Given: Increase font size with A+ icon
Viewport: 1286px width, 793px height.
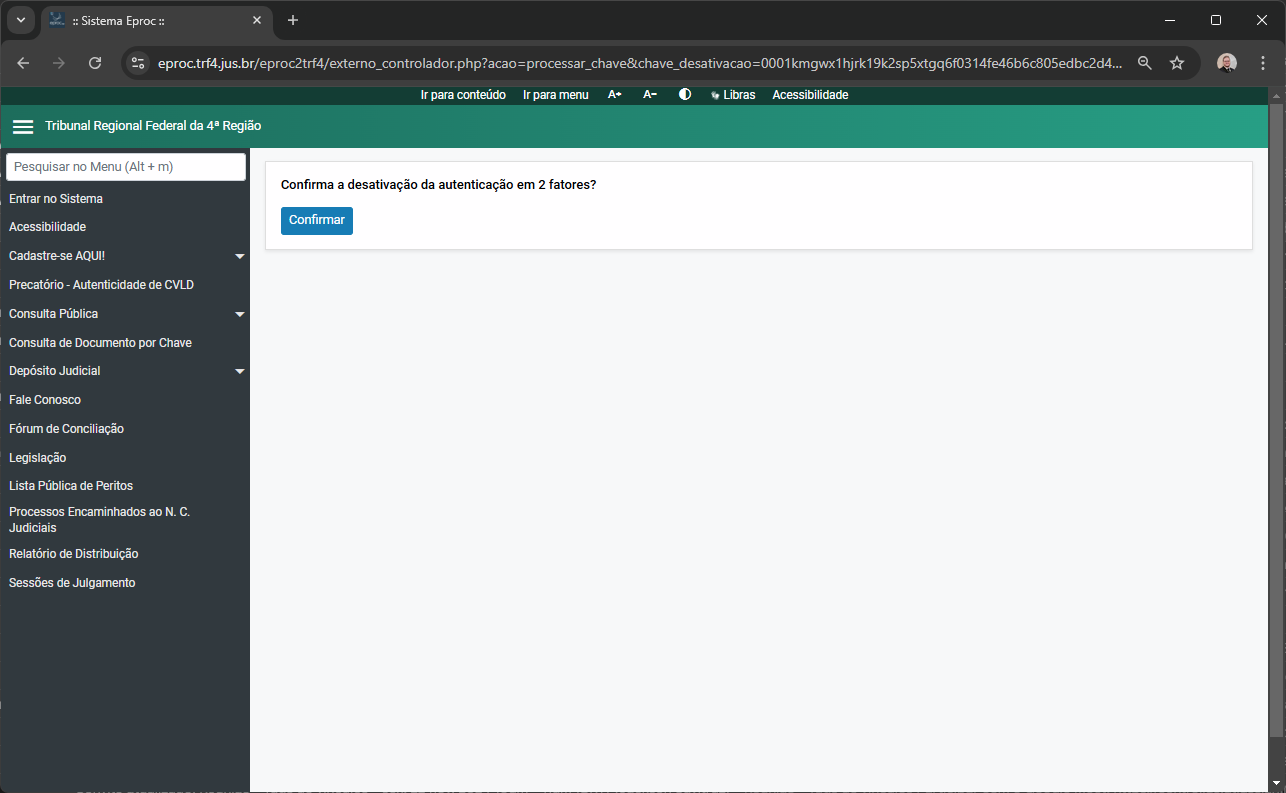Looking at the screenshot, I should [615, 95].
